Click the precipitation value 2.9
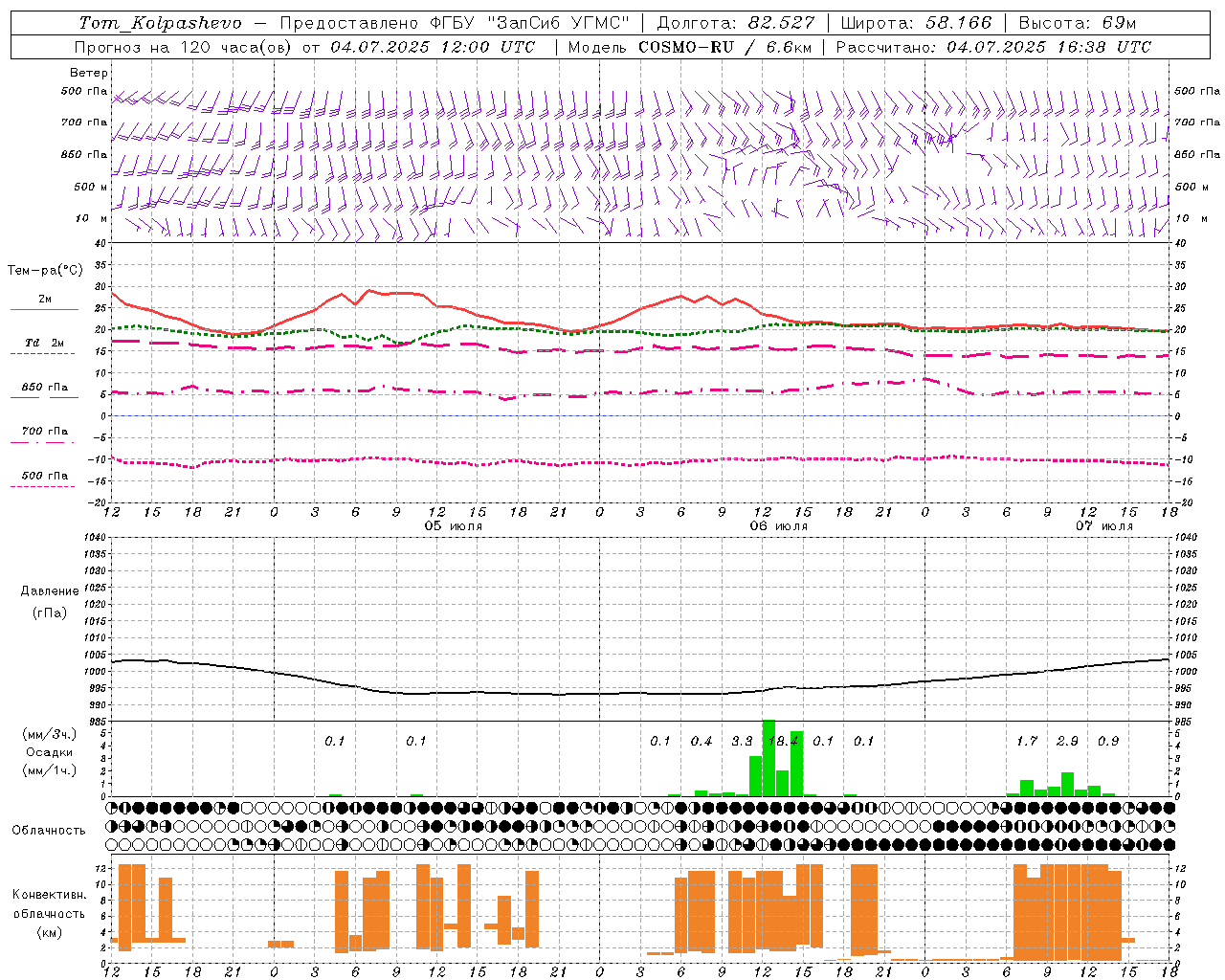Viewport: 1225px width, 980px height. [x=1067, y=742]
